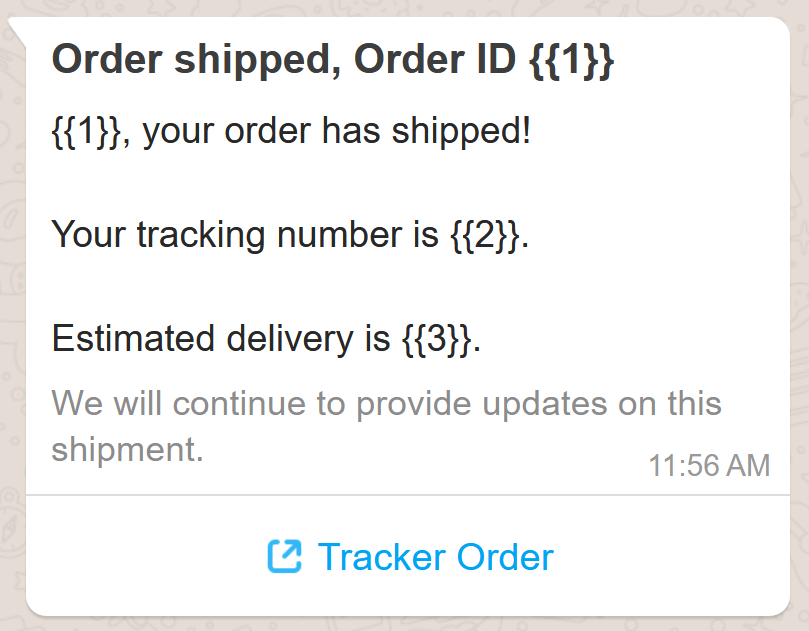Screen dimensions: 809x631
Task: Click the {{2}} tracking number placeholder
Action: click(486, 235)
